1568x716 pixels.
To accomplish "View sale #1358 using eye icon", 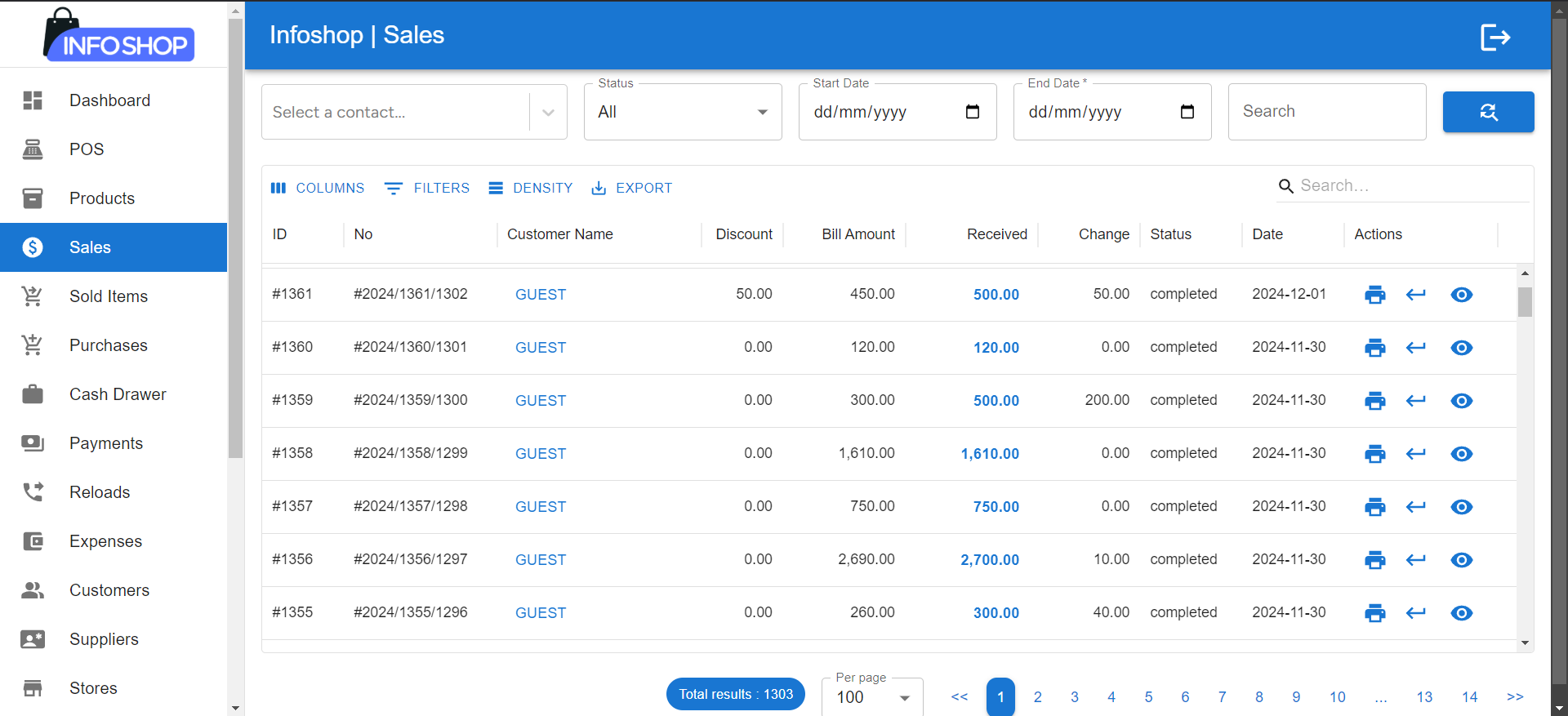I will point(1462,454).
